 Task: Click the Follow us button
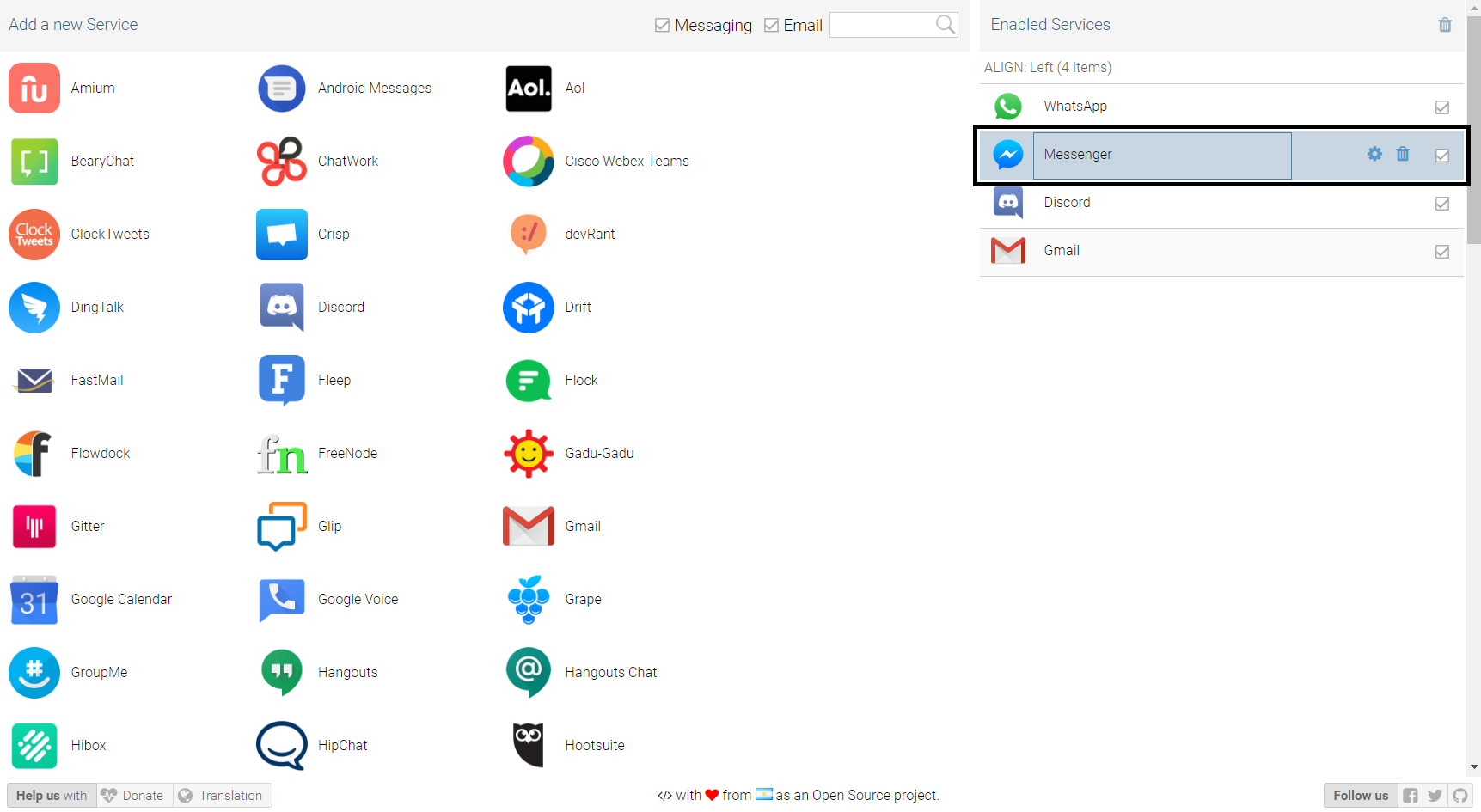[1361, 796]
